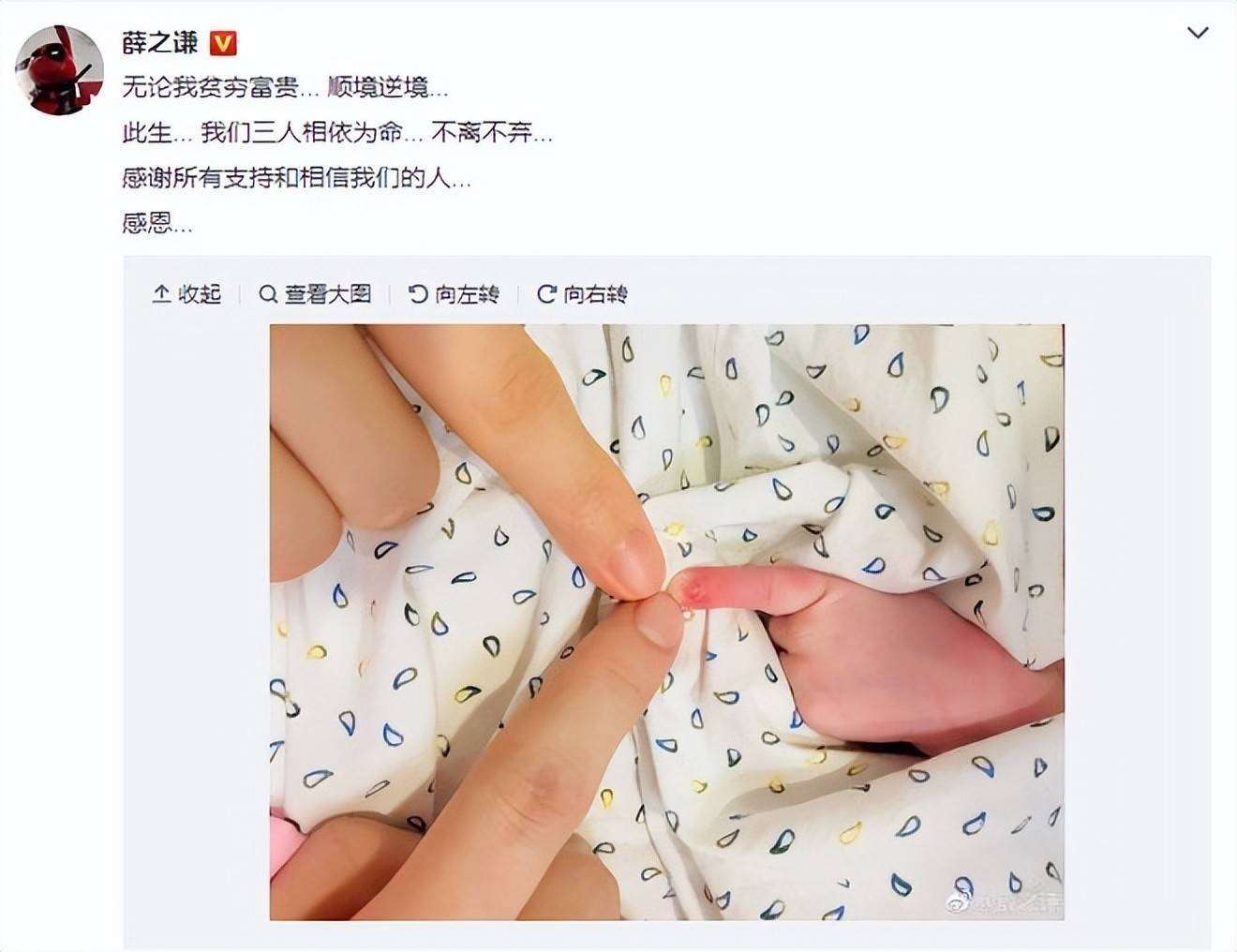Click the up-arrow icon beside 收起
The image size is (1237, 952).
161,294
